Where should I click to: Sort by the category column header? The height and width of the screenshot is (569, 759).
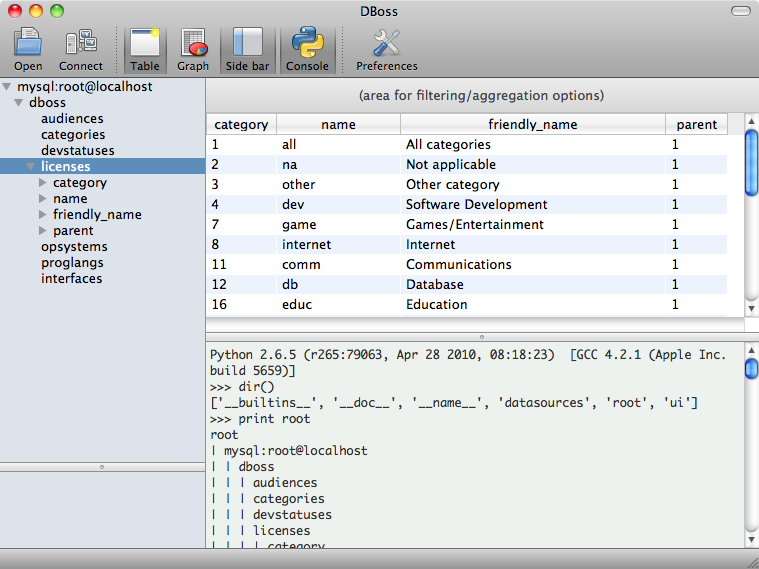click(x=242, y=124)
